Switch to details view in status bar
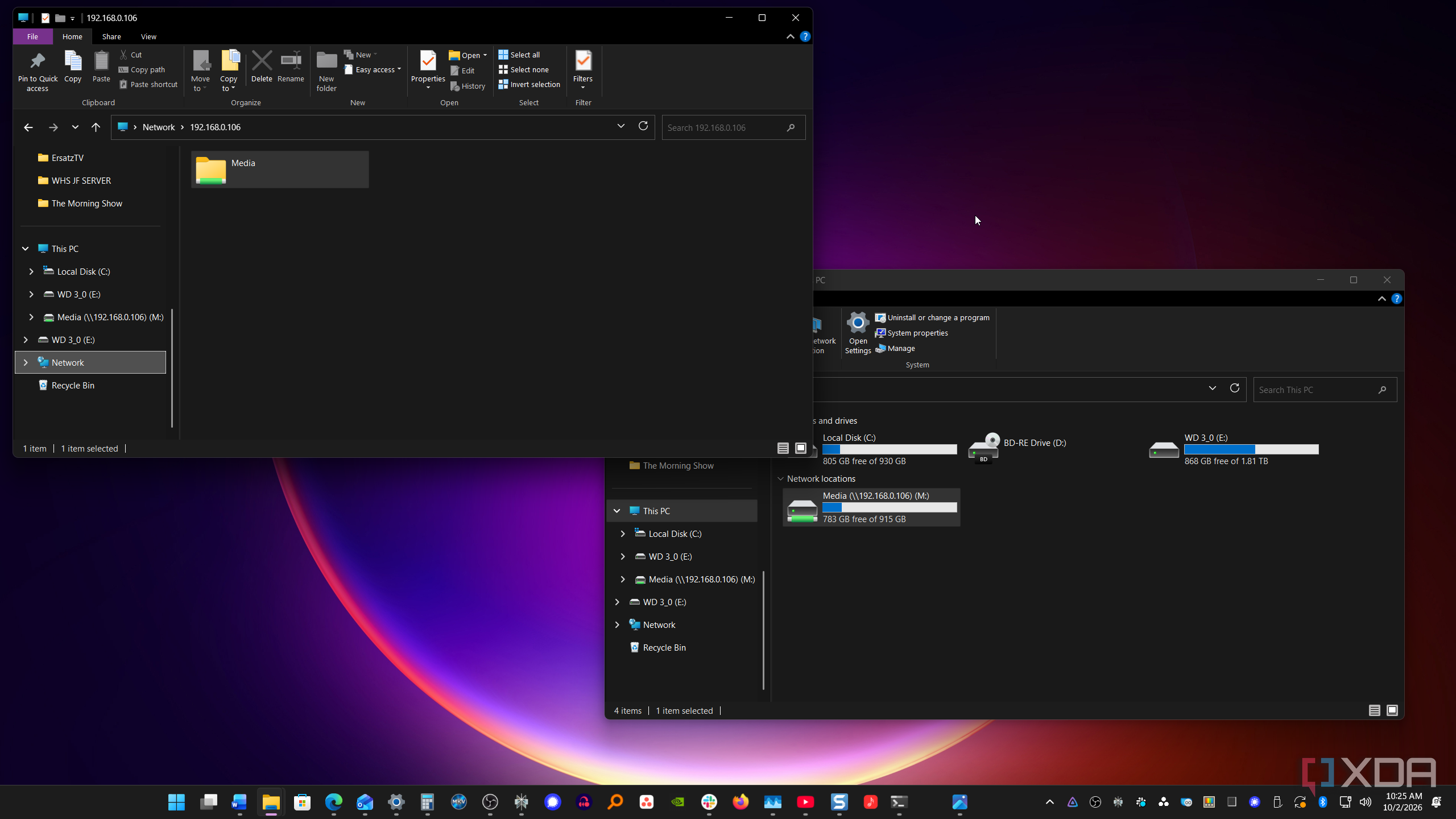 click(x=783, y=449)
